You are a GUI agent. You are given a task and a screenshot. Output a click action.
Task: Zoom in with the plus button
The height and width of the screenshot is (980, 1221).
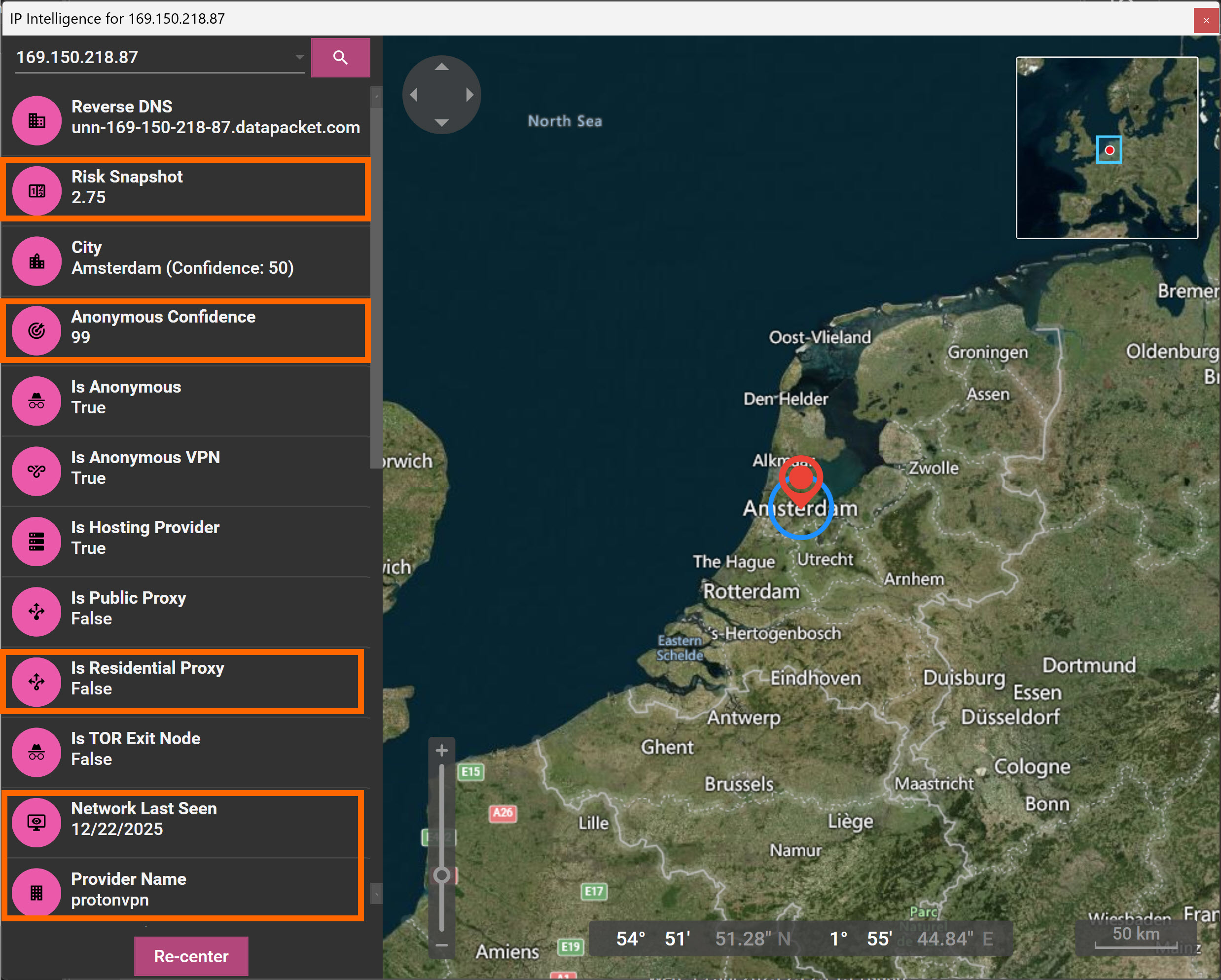point(442,751)
